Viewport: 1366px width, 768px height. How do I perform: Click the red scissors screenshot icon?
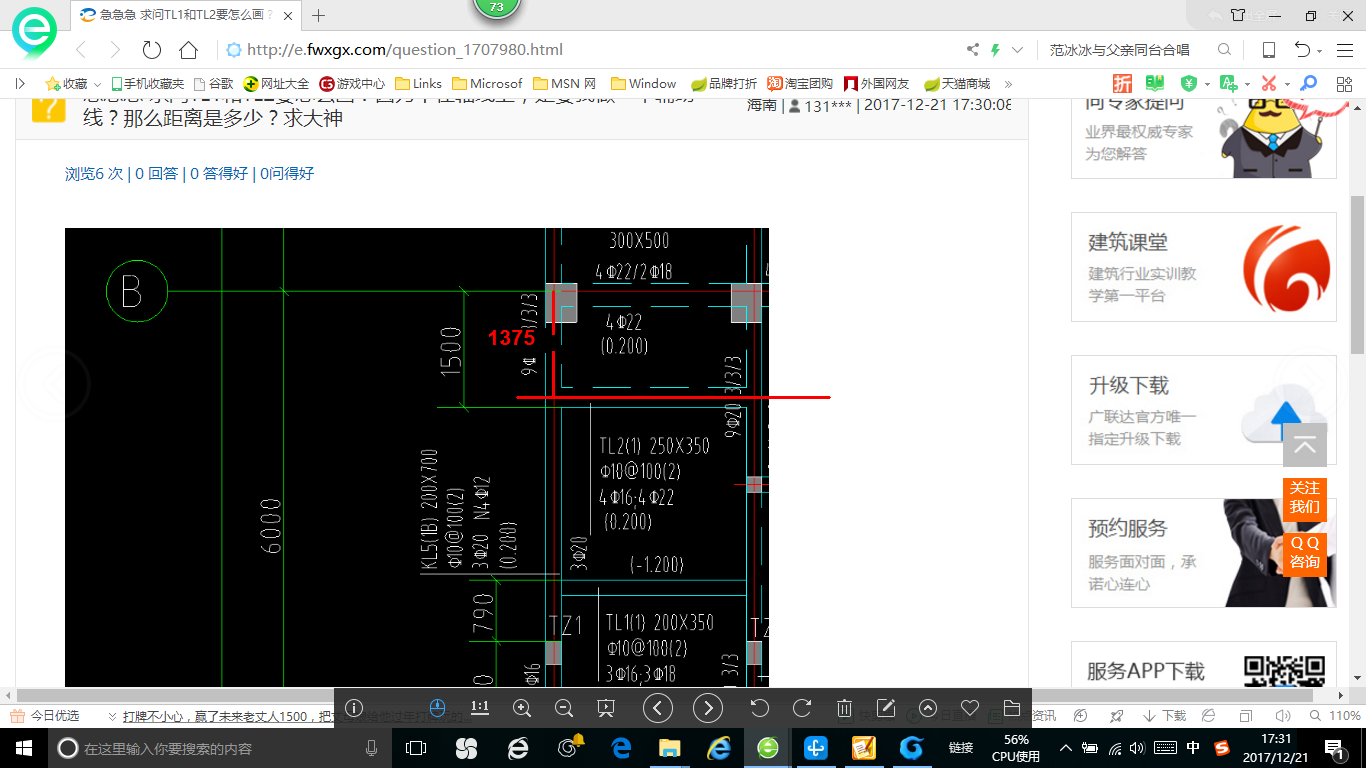[1269, 84]
